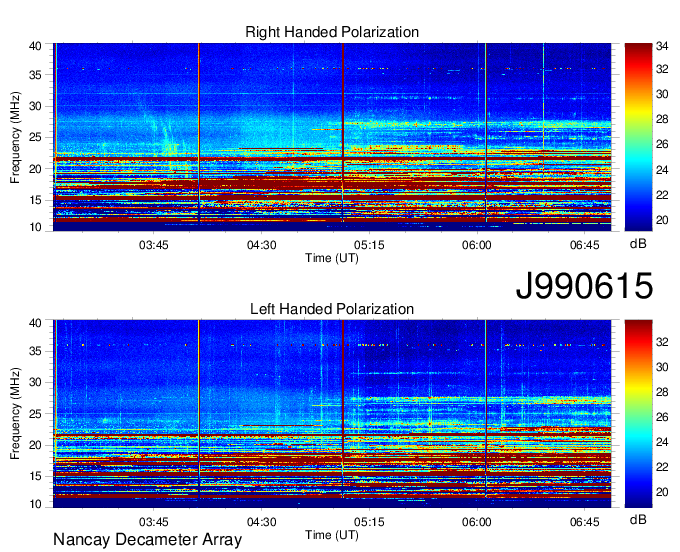Click the 28 dB value on lower color scale
The height and width of the screenshot is (552, 680).
click(662, 392)
